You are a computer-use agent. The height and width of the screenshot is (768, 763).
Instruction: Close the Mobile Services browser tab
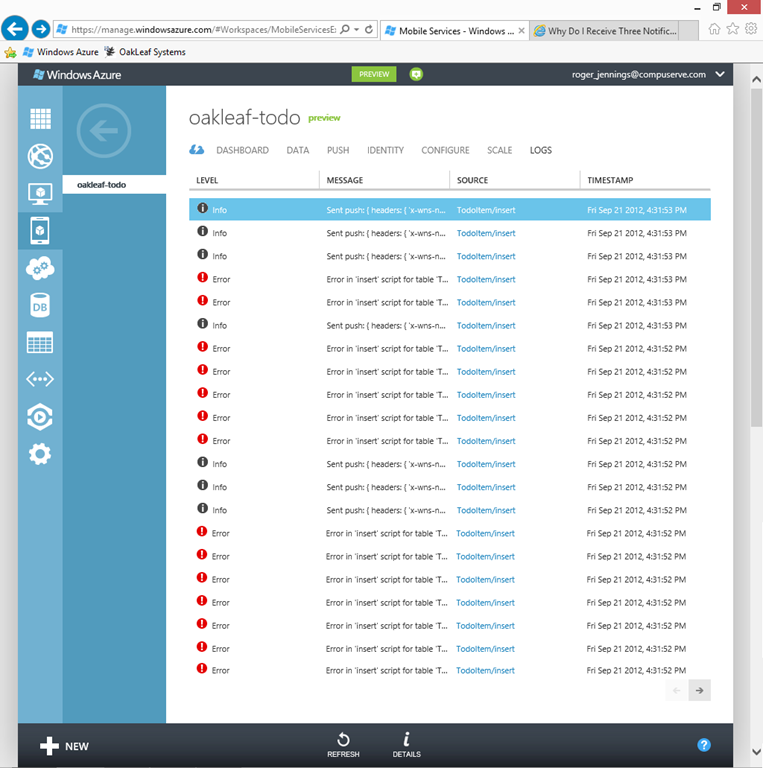pos(522,31)
